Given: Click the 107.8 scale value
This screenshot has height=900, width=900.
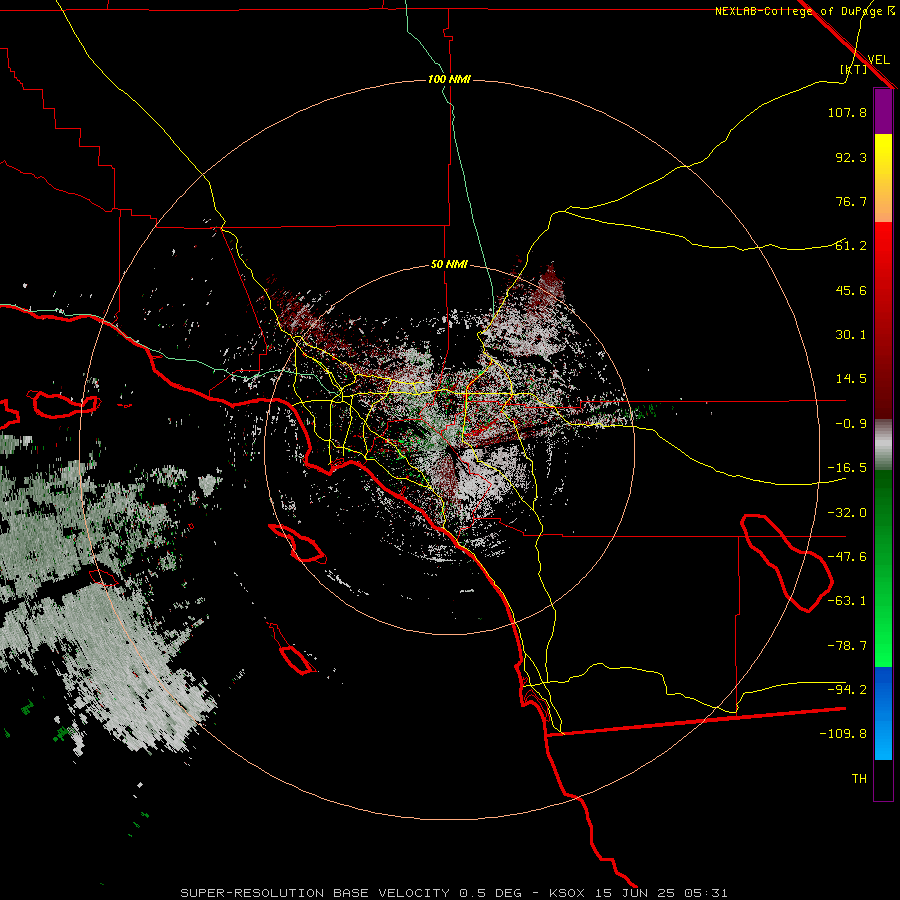Looking at the screenshot, I should [847, 112].
